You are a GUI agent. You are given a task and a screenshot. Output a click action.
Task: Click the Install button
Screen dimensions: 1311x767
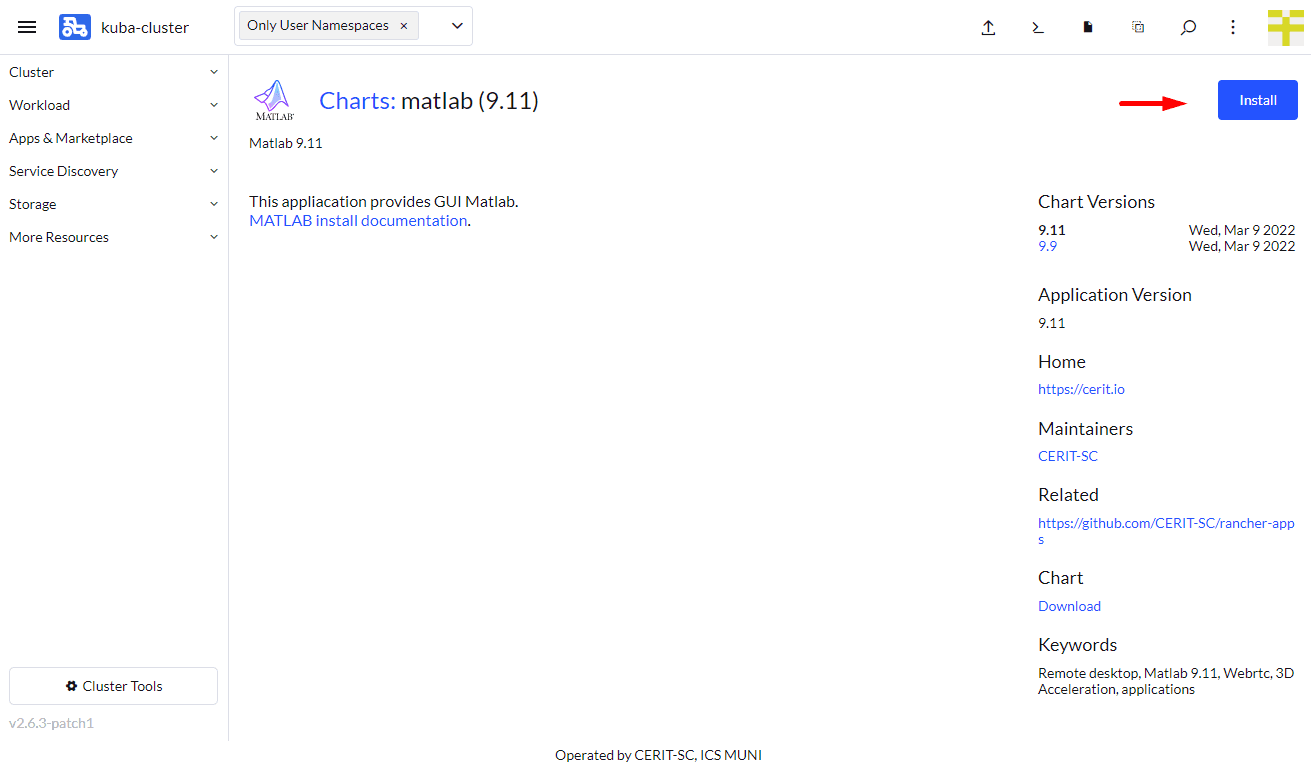point(1258,100)
